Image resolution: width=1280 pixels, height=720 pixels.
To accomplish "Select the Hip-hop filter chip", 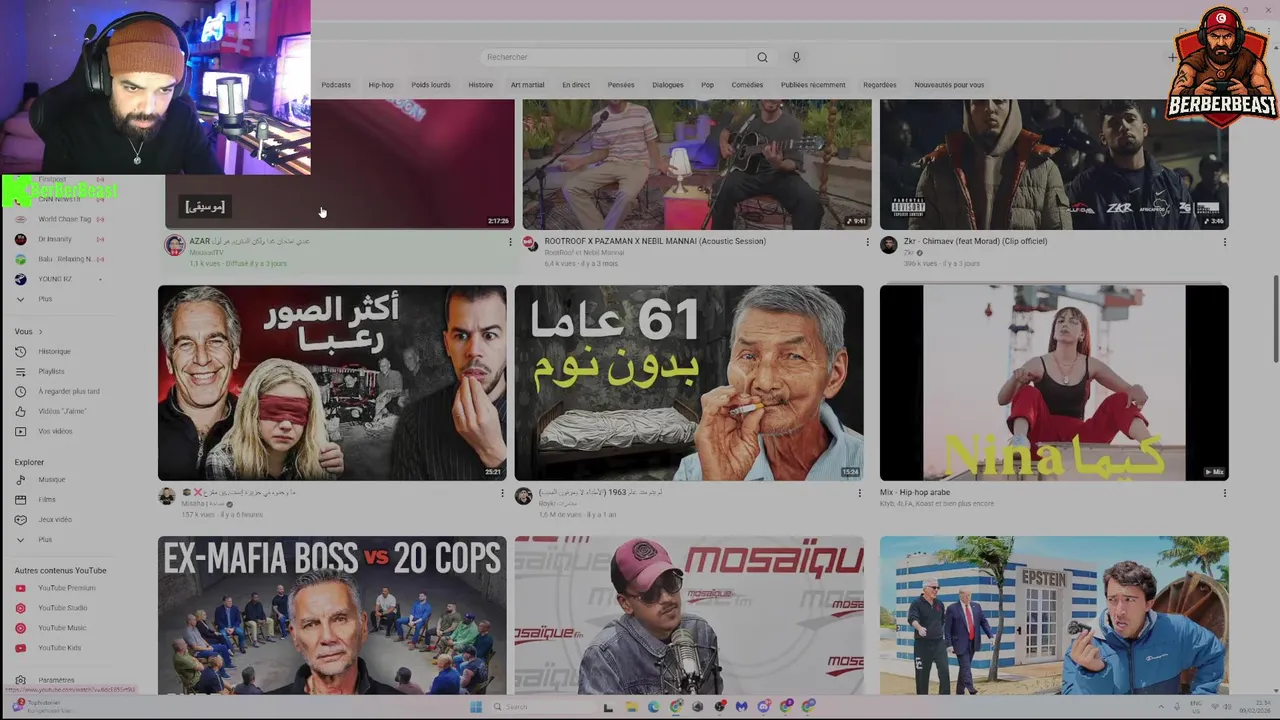I will coord(381,85).
